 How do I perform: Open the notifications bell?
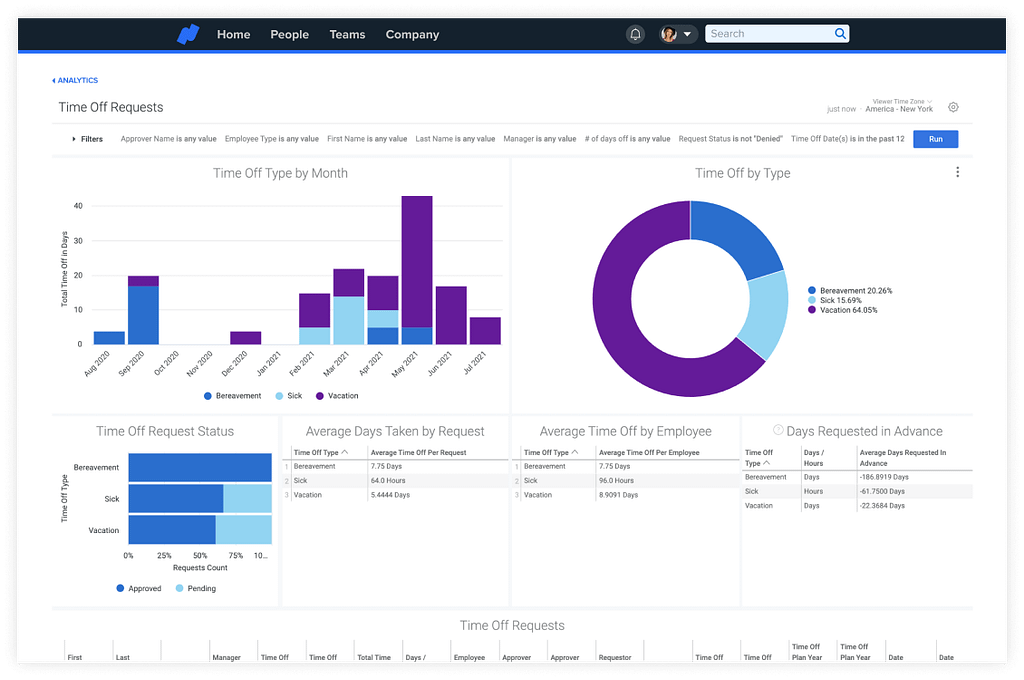[x=636, y=34]
